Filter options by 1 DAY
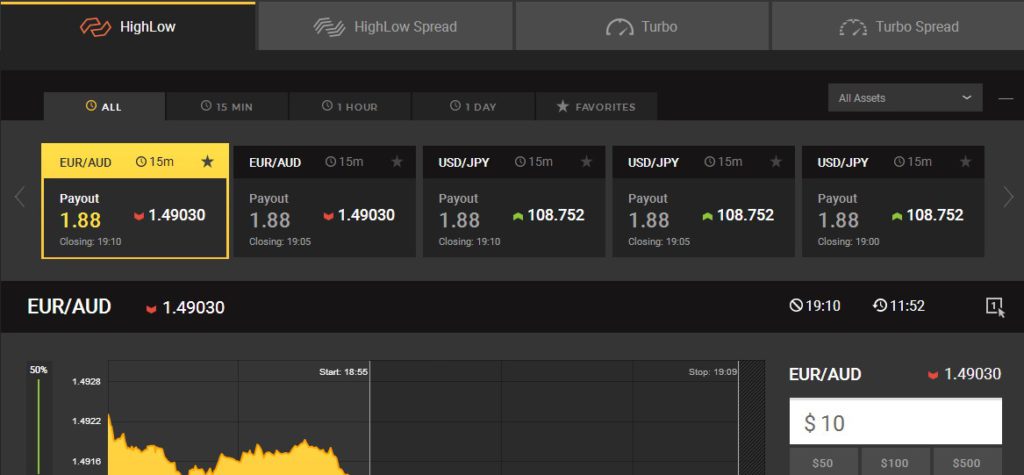 coord(473,106)
